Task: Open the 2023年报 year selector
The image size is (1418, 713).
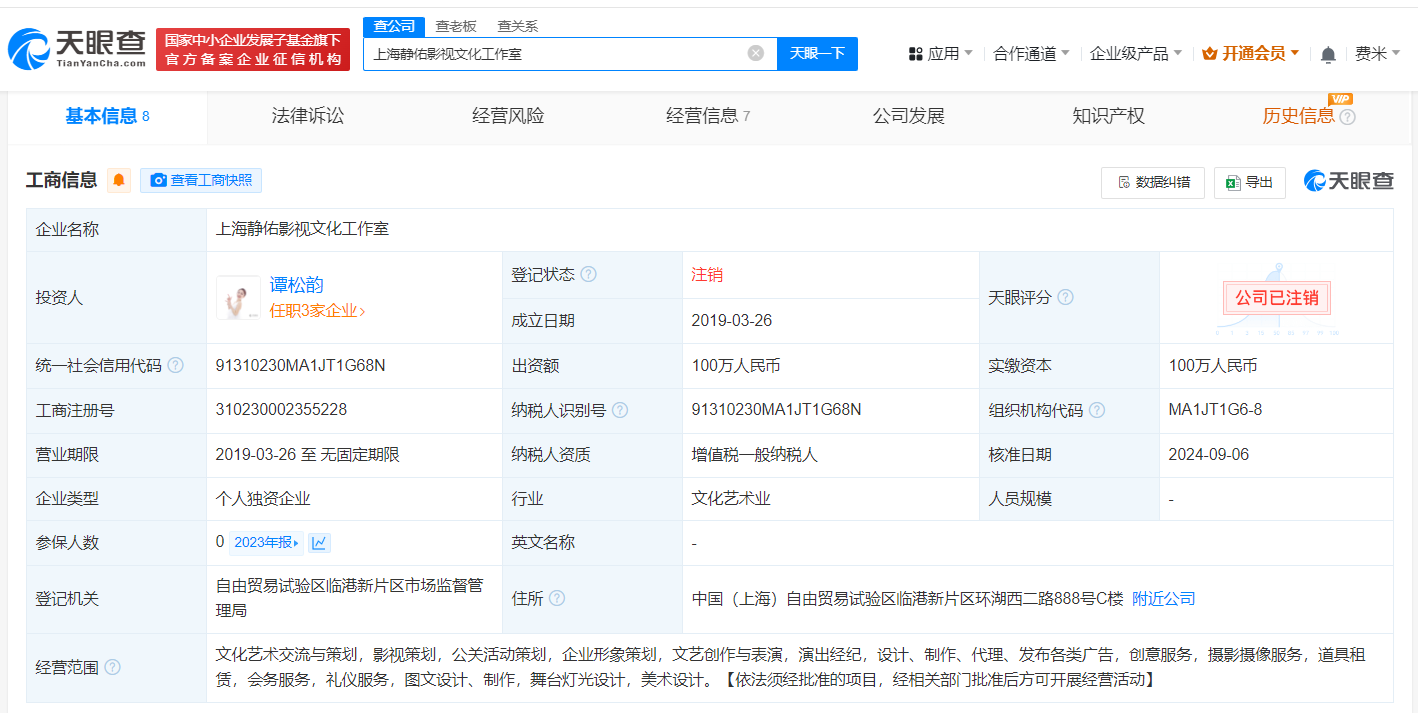Action: pos(266,543)
